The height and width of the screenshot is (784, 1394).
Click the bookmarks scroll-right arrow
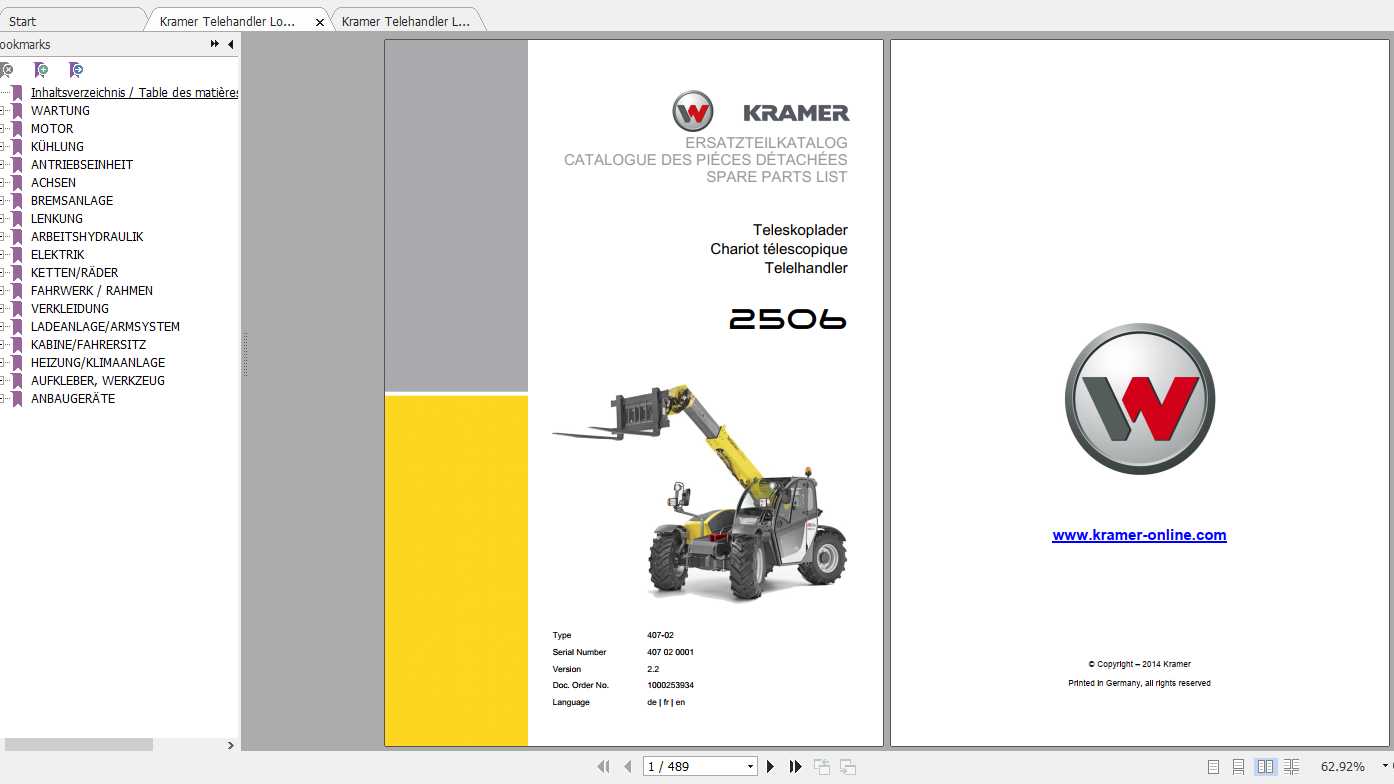231,745
